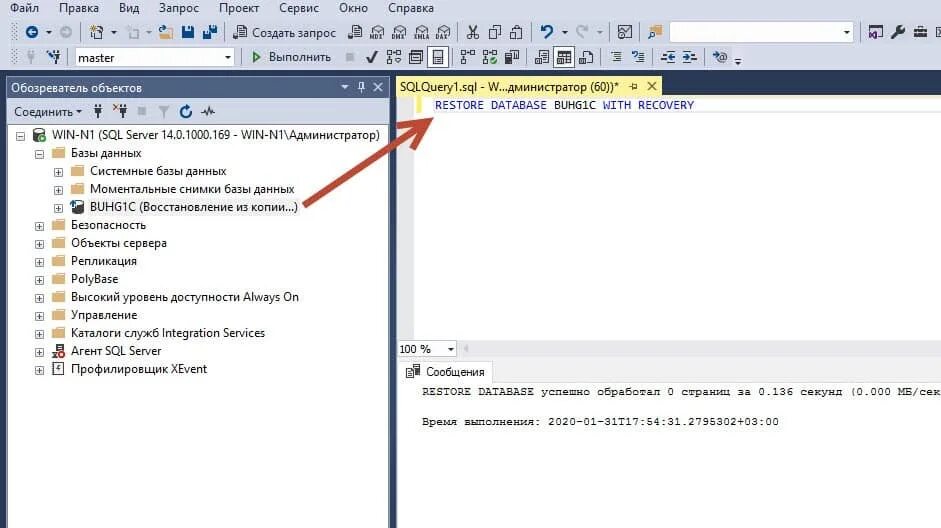Open a file with the folder icon
Image resolution: width=941 pixels, height=528 pixels.
tap(166, 32)
